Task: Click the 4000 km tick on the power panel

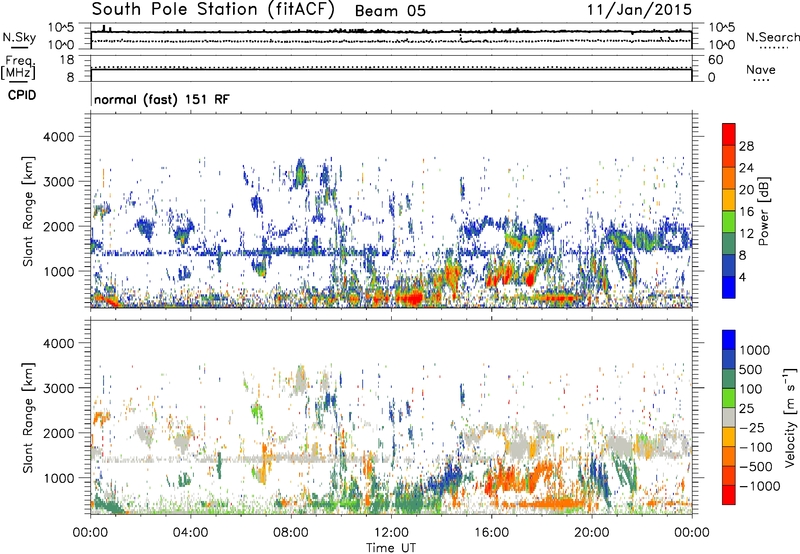Action: point(58,137)
